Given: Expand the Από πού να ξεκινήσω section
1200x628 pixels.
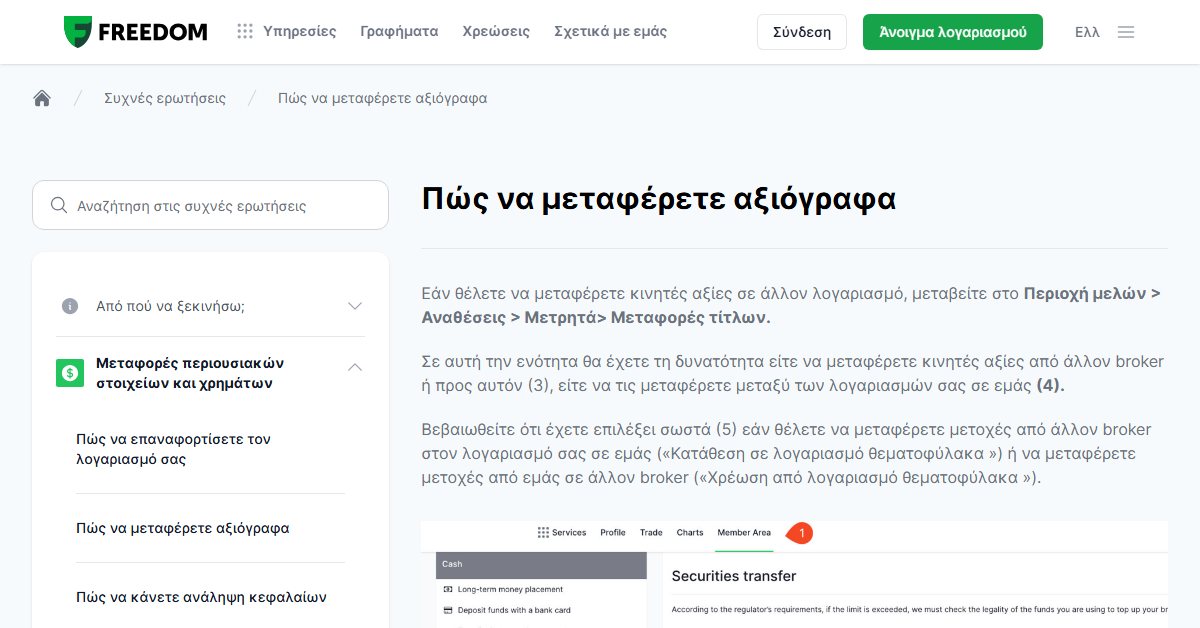Looking at the screenshot, I should coord(210,306).
